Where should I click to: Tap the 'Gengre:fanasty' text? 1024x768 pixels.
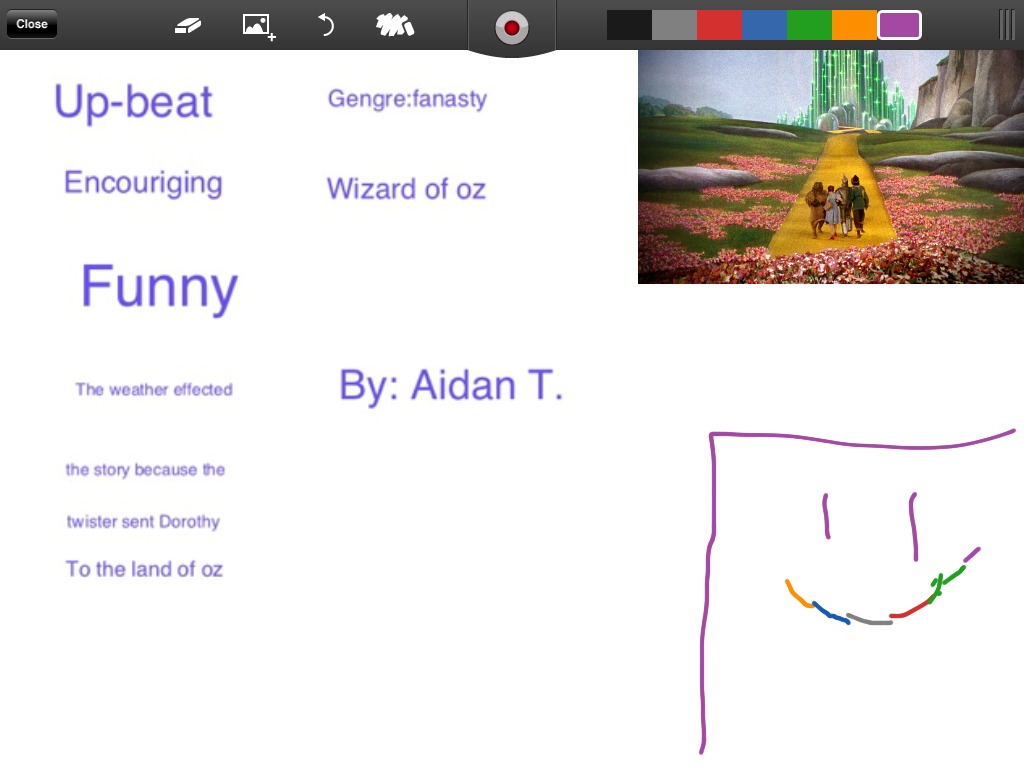(407, 99)
